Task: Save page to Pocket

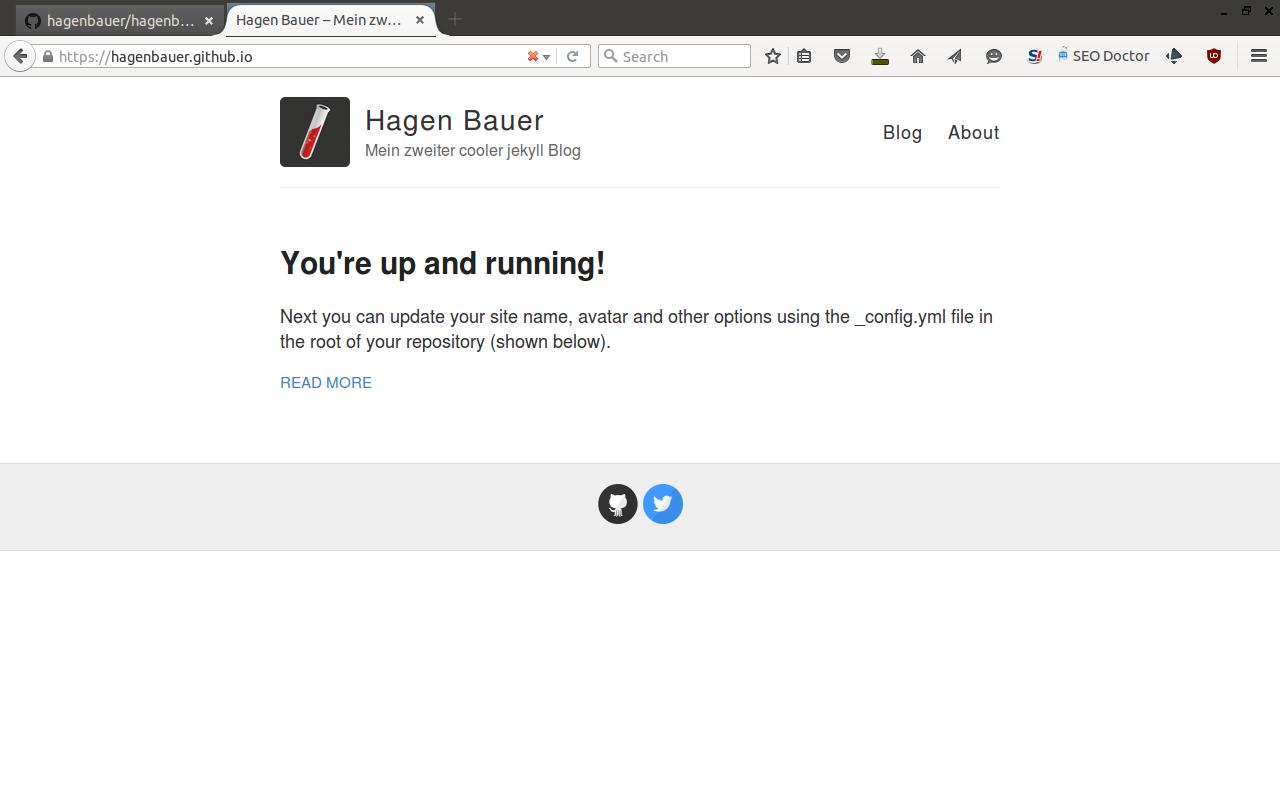Action: click(842, 56)
